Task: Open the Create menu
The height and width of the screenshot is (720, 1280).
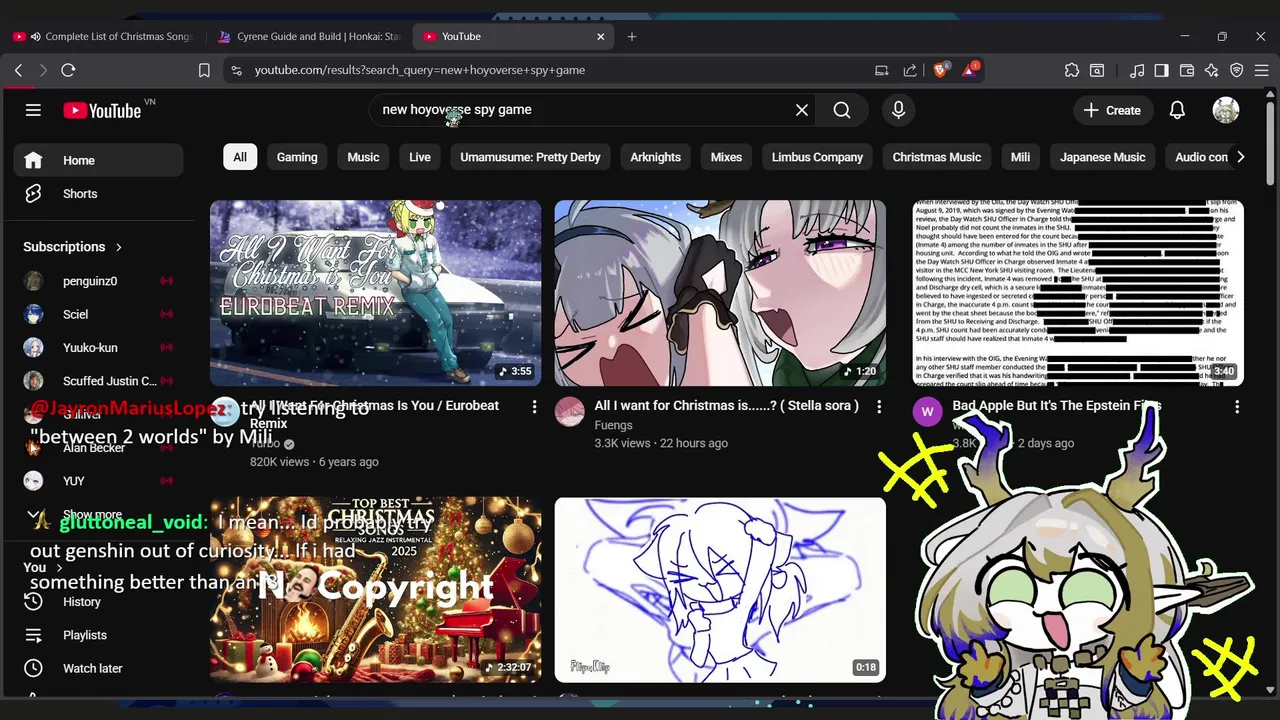Action: tap(1112, 110)
